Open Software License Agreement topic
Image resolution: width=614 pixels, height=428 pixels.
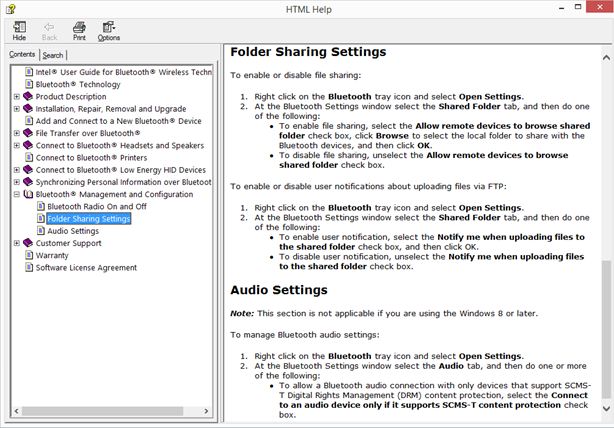[x=86, y=267]
